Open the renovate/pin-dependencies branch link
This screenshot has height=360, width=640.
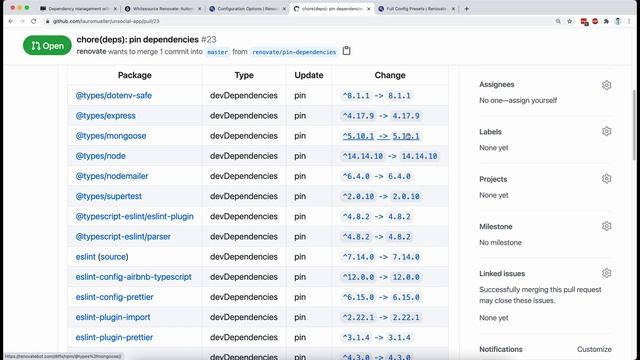click(294, 52)
